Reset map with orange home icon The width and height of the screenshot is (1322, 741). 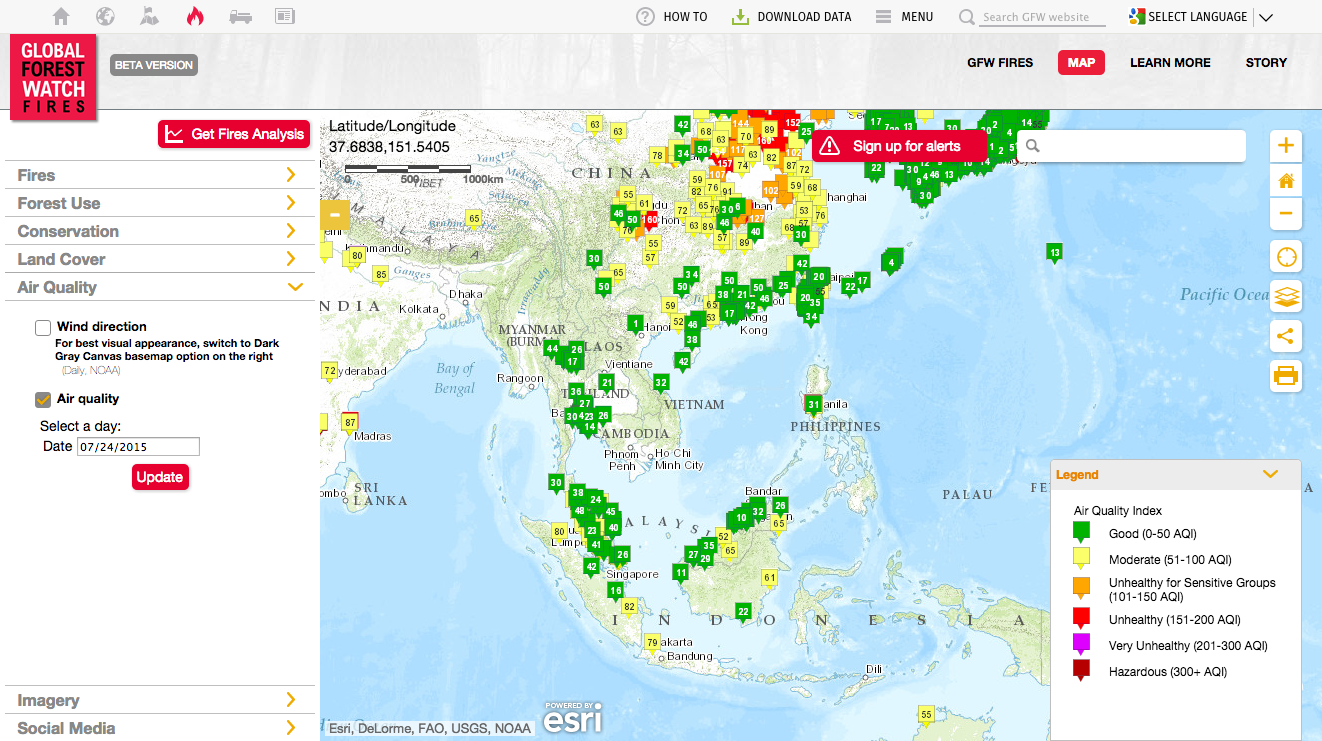[1285, 181]
